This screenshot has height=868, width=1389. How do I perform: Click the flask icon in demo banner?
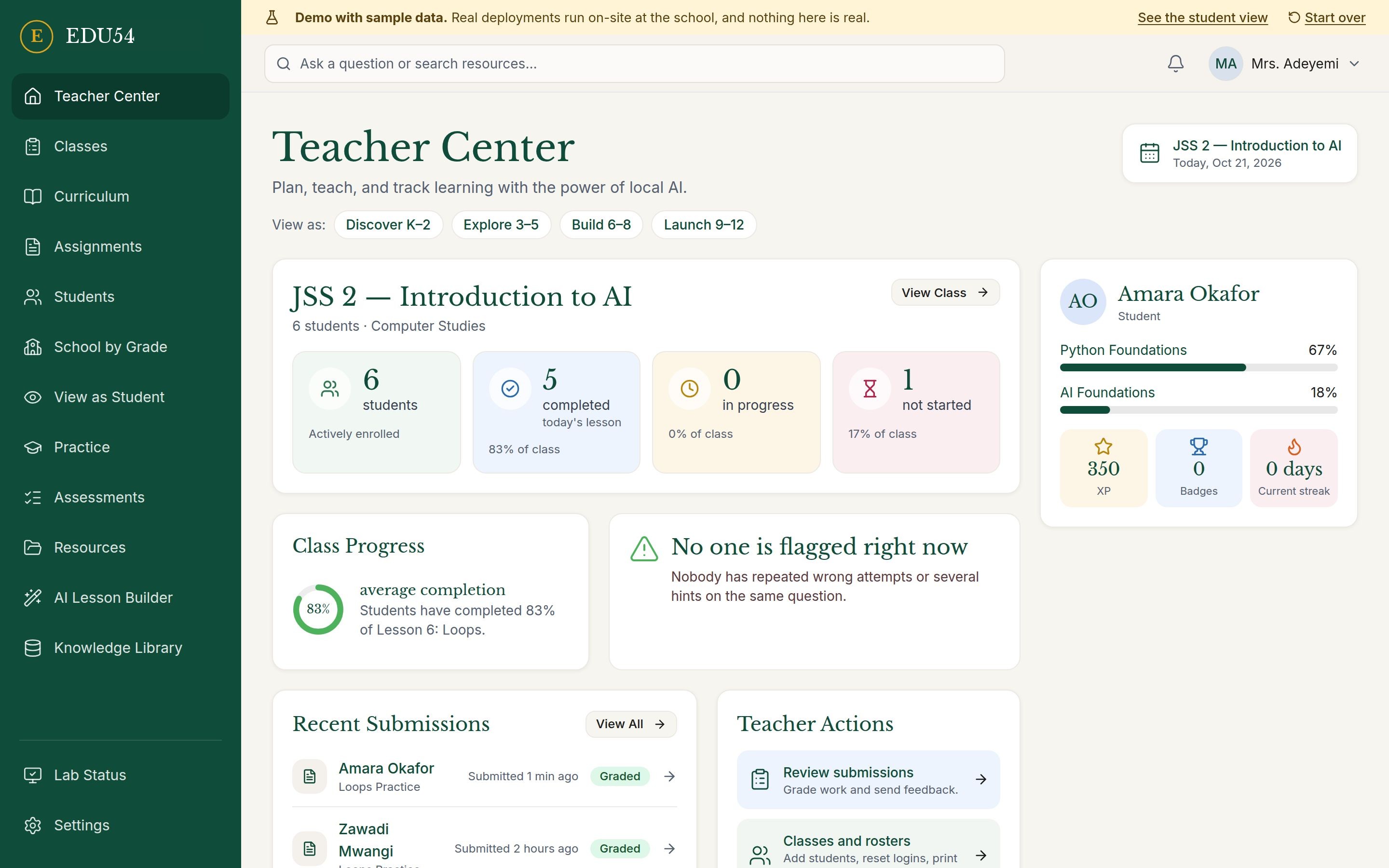[272, 18]
